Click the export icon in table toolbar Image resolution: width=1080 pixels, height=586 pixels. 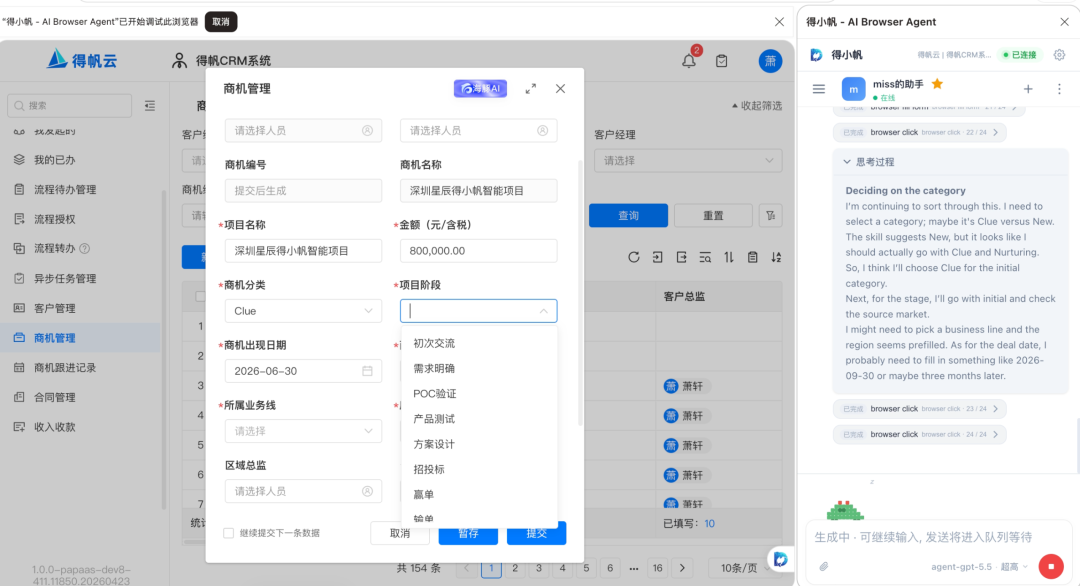click(x=681, y=257)
